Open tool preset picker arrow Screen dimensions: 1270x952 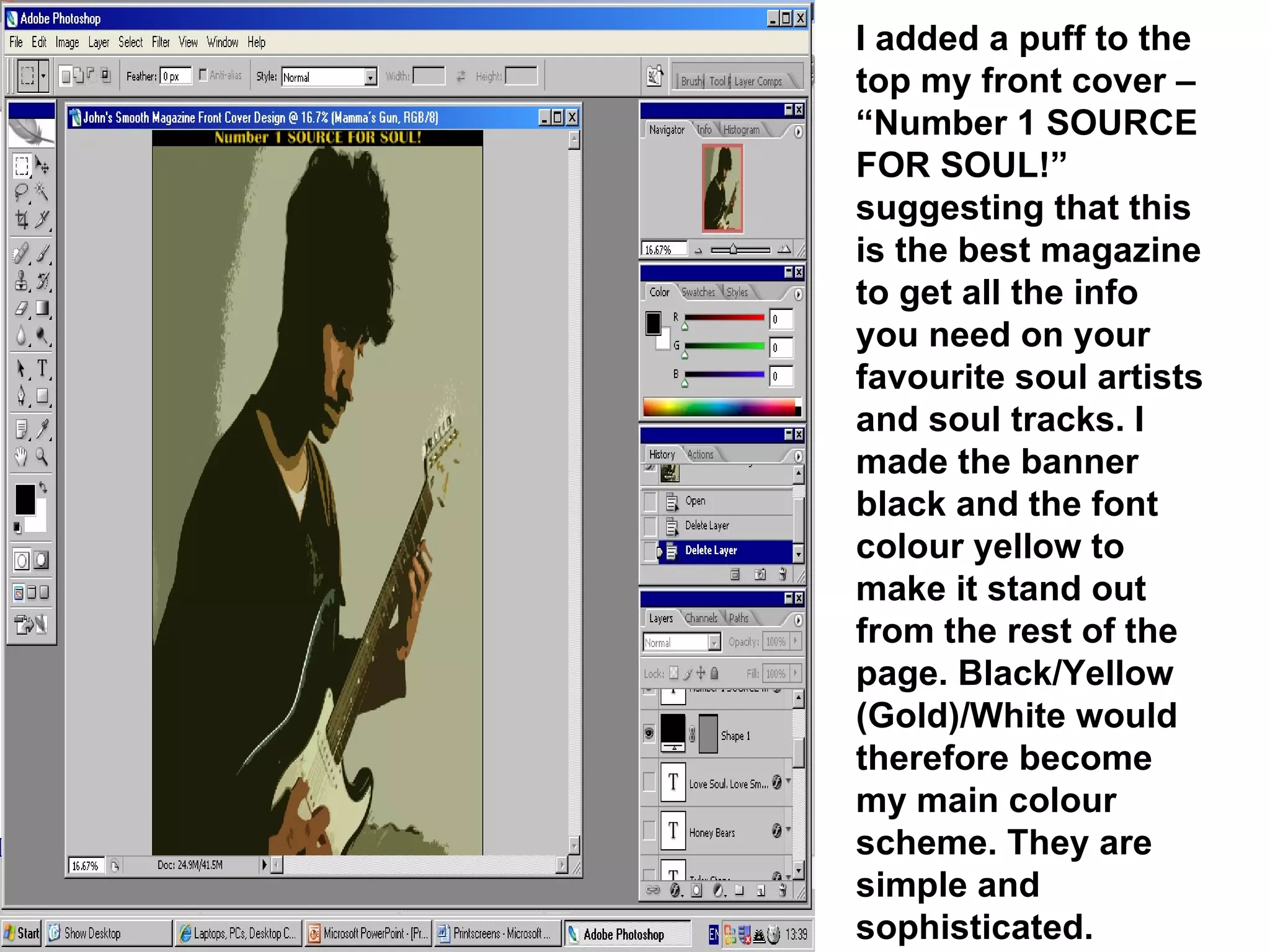click(43, 76)
